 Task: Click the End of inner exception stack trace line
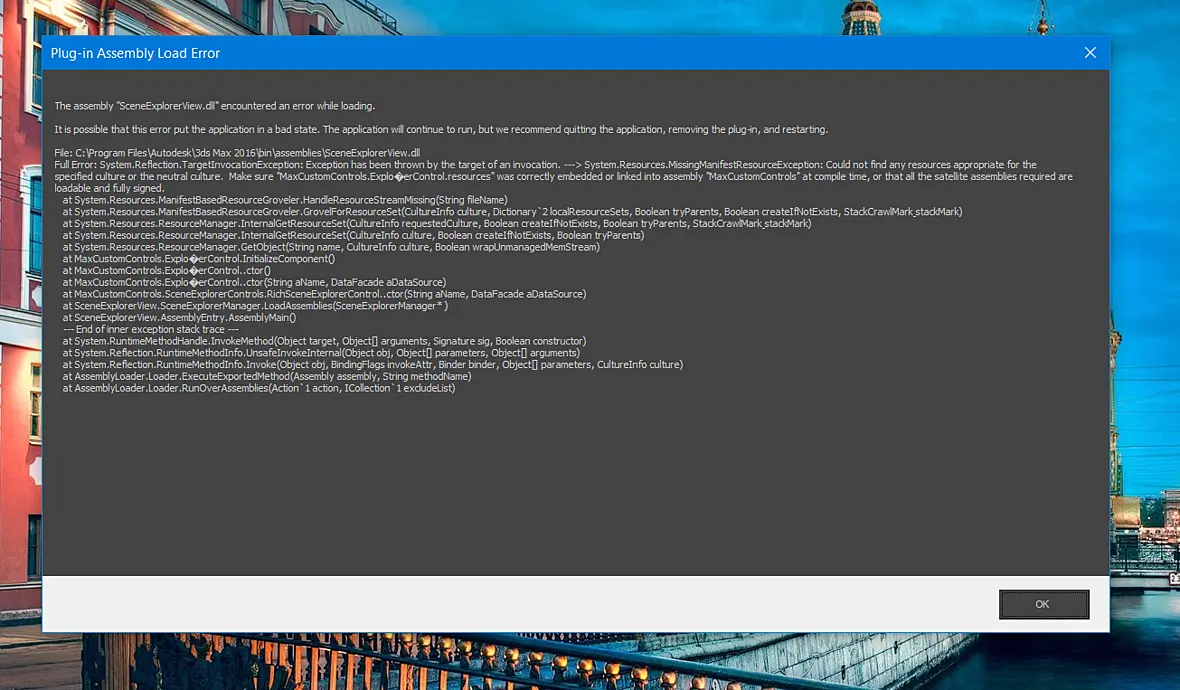151,330
